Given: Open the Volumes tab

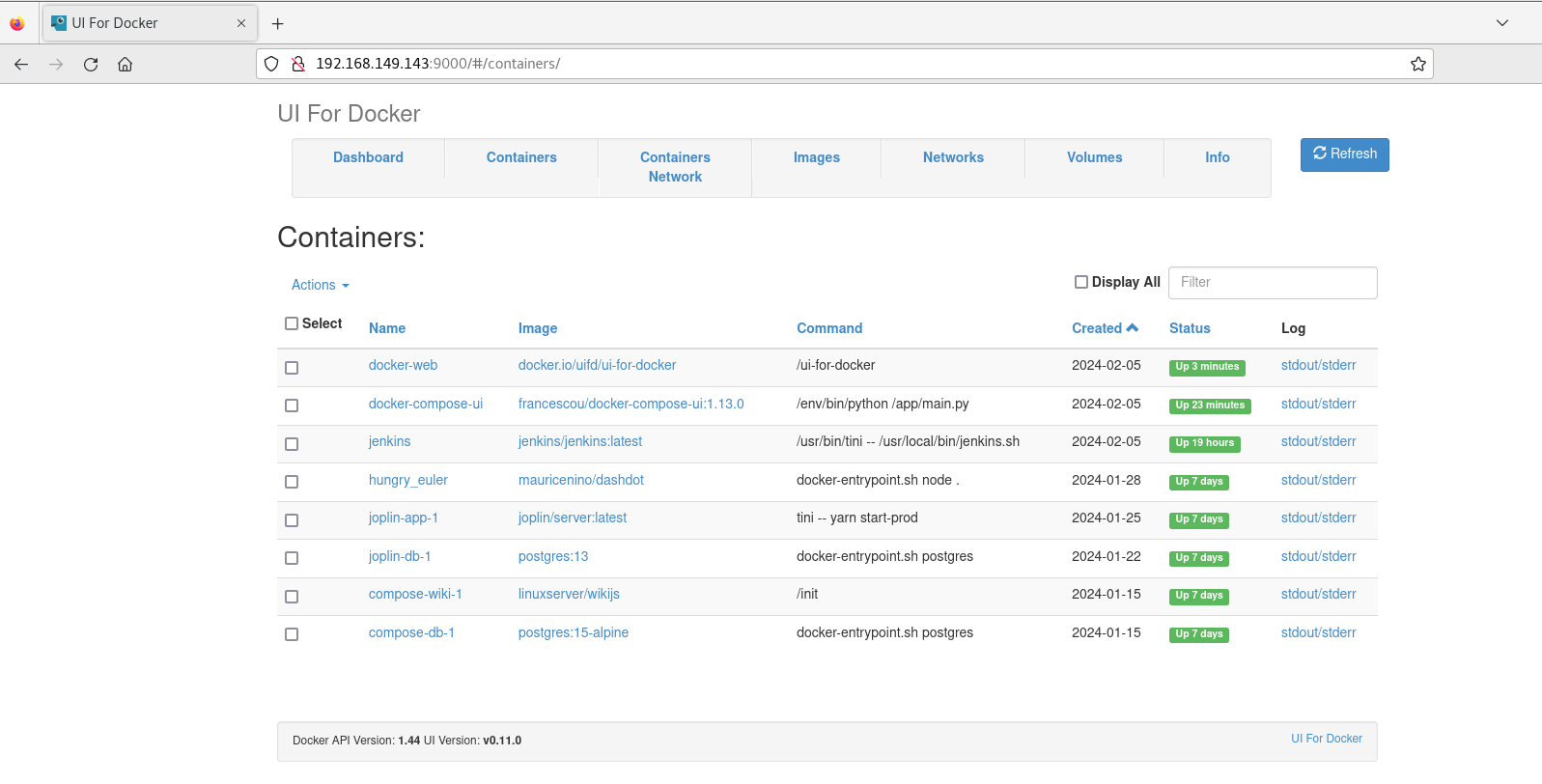Looking at the screenshot, I should click(x=1094, y=157).
